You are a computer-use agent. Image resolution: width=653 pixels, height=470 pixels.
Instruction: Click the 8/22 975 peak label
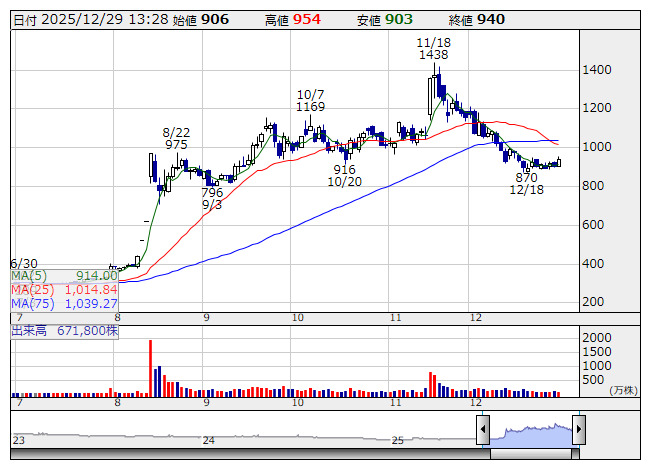coord(176,139)
